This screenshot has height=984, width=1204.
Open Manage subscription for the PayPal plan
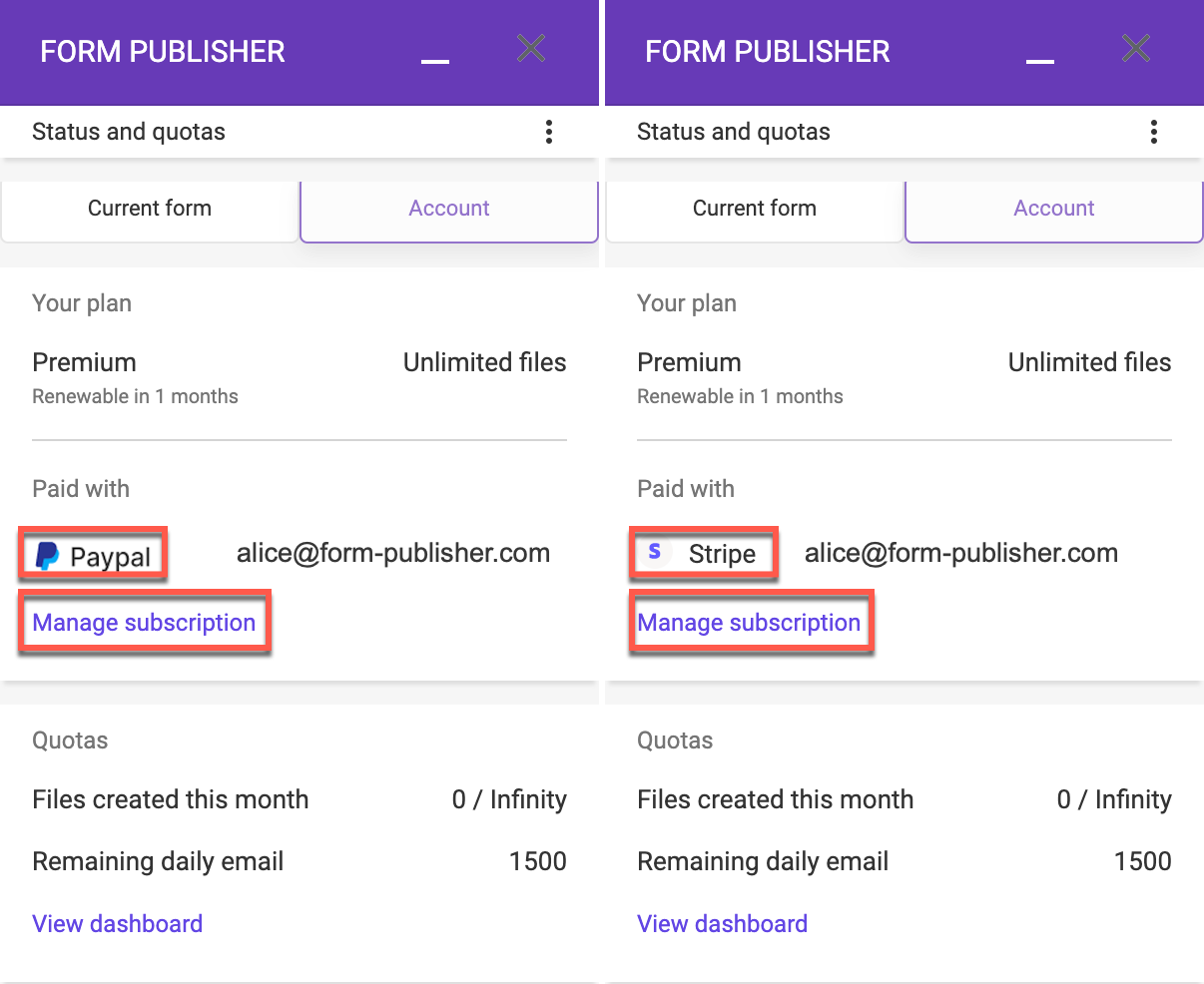(x=144, y=623)
